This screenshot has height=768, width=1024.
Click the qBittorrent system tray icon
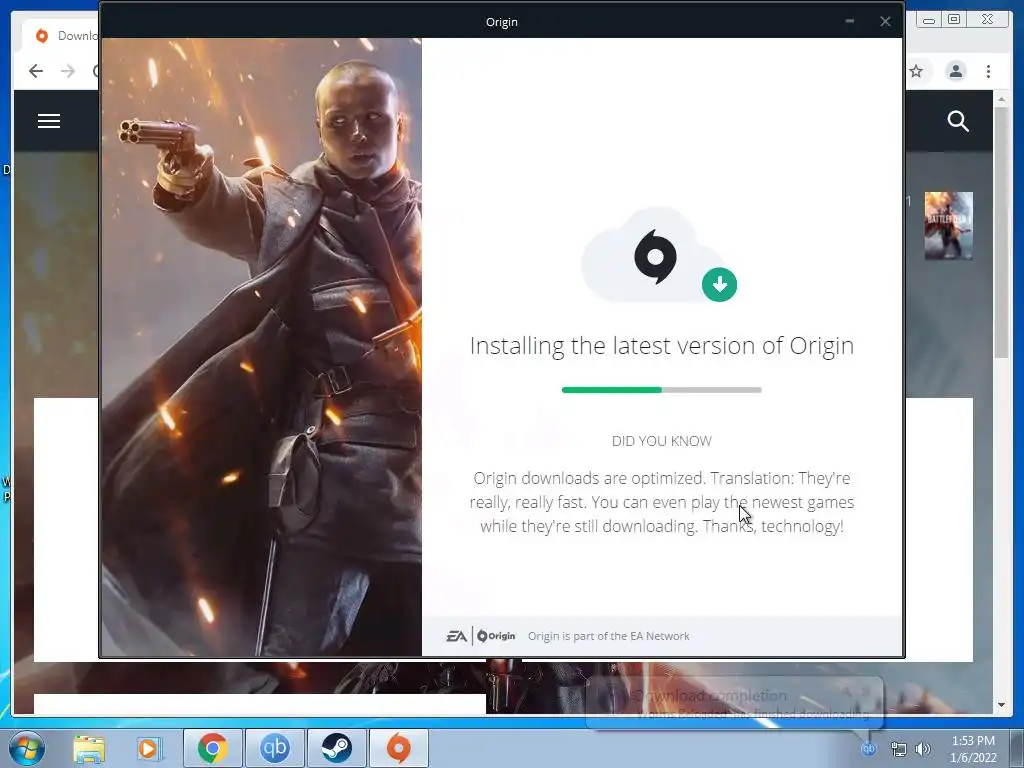[x=869, y=749]
